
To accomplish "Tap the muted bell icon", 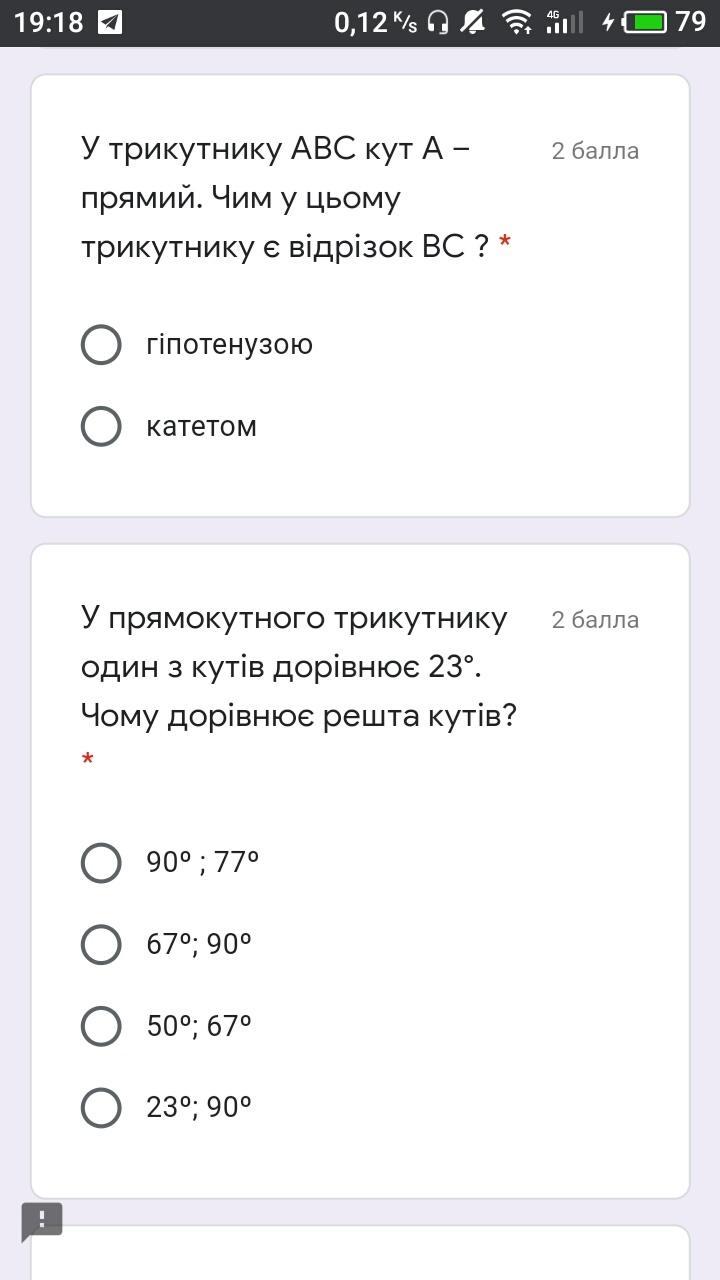I will point(473,22).
